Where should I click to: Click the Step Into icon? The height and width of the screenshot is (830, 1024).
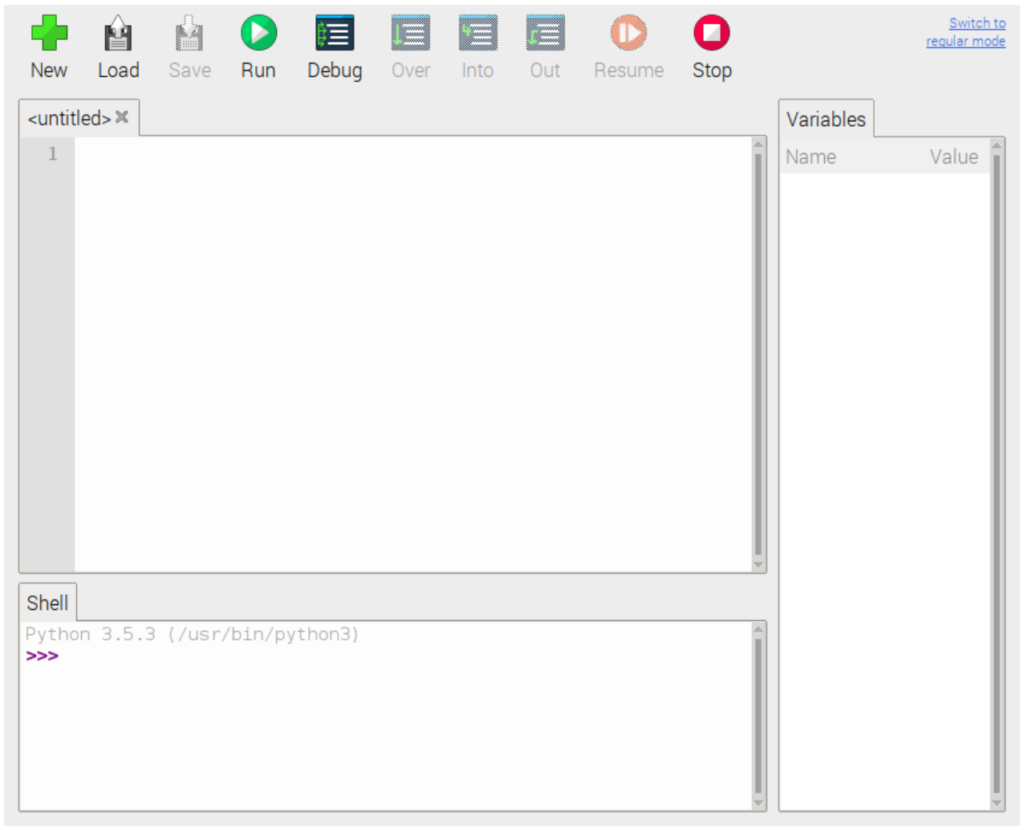(x=477, y=33)
